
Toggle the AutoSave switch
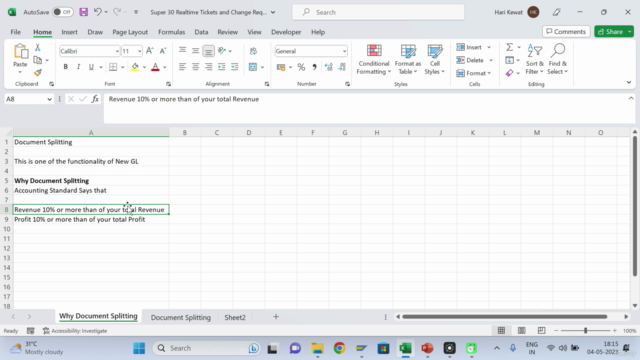point(62,12)
